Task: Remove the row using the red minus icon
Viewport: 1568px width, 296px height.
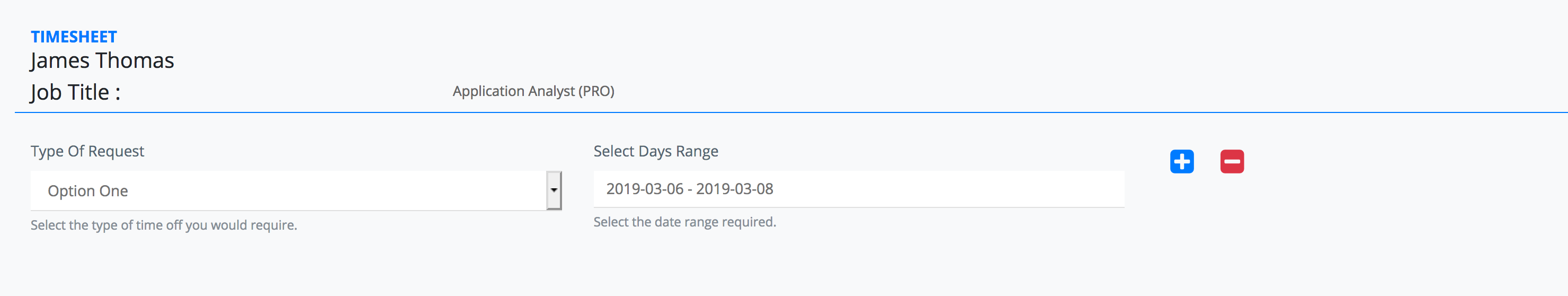Action: (x=1232, y=161)
